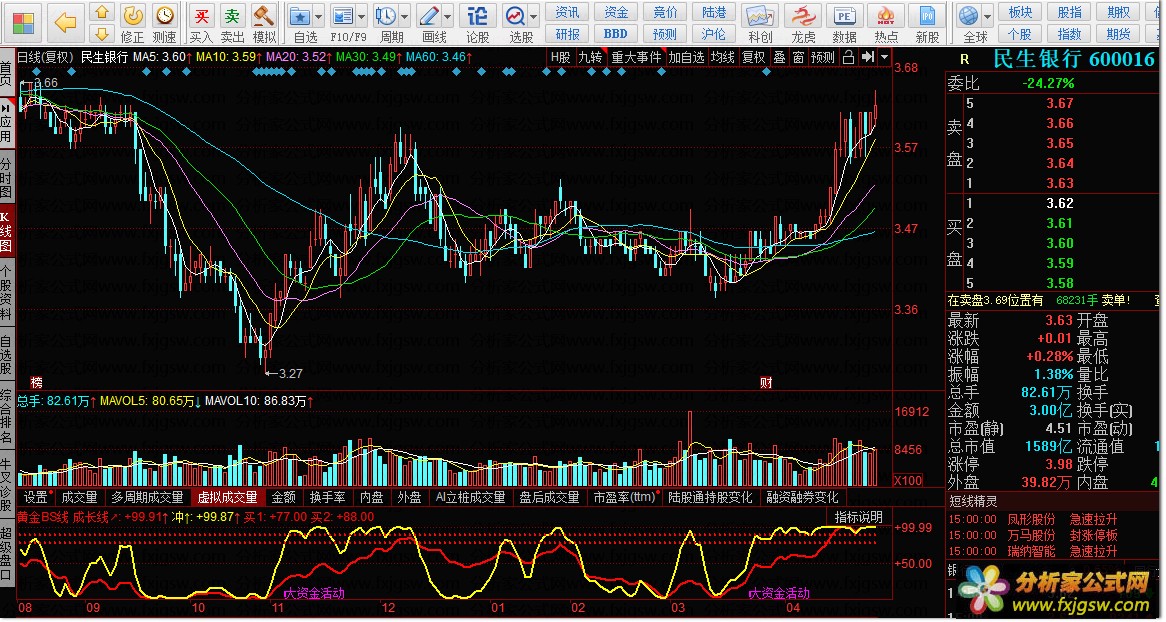The image size is (1166, 622).
Task: Expand the 全球 globe dropdown arrow
Action: click(x=988, y=16)
